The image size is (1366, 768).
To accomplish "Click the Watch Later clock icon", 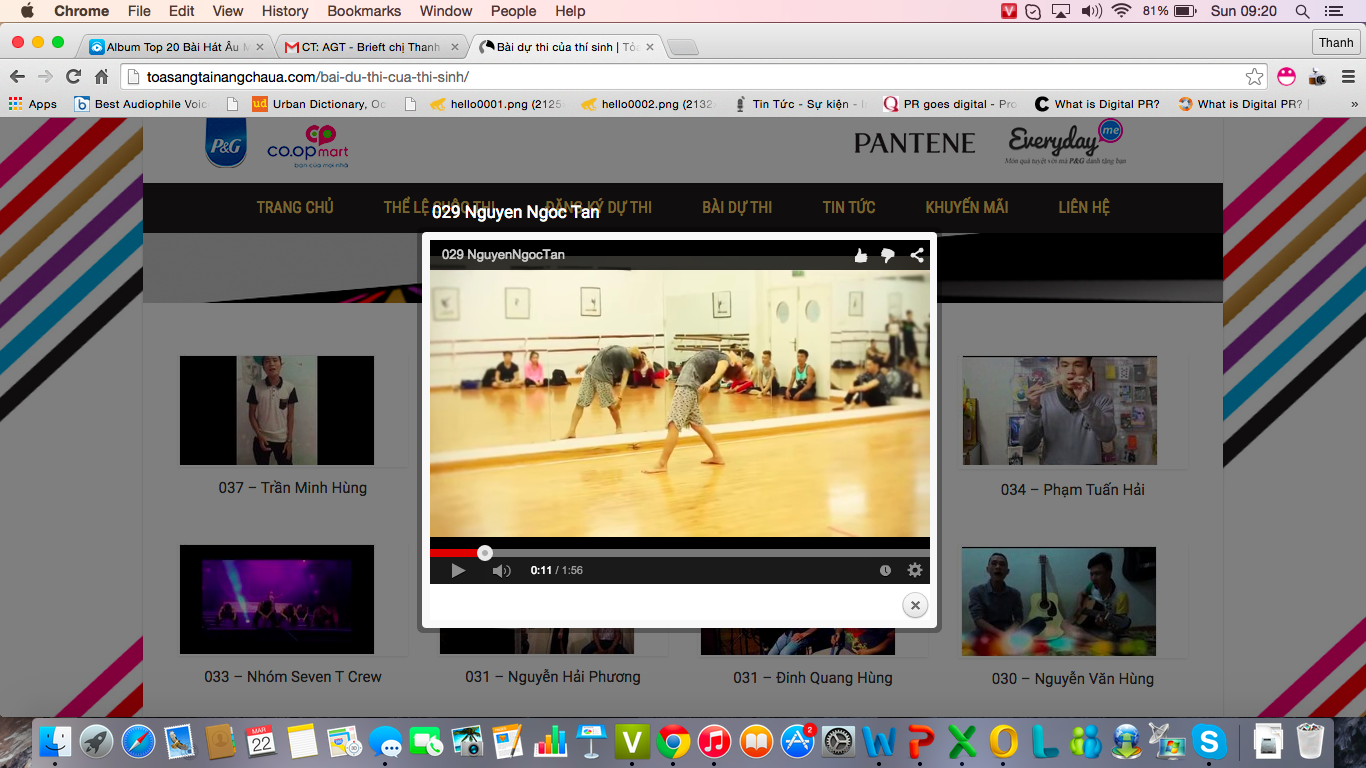I will point(885,570).
